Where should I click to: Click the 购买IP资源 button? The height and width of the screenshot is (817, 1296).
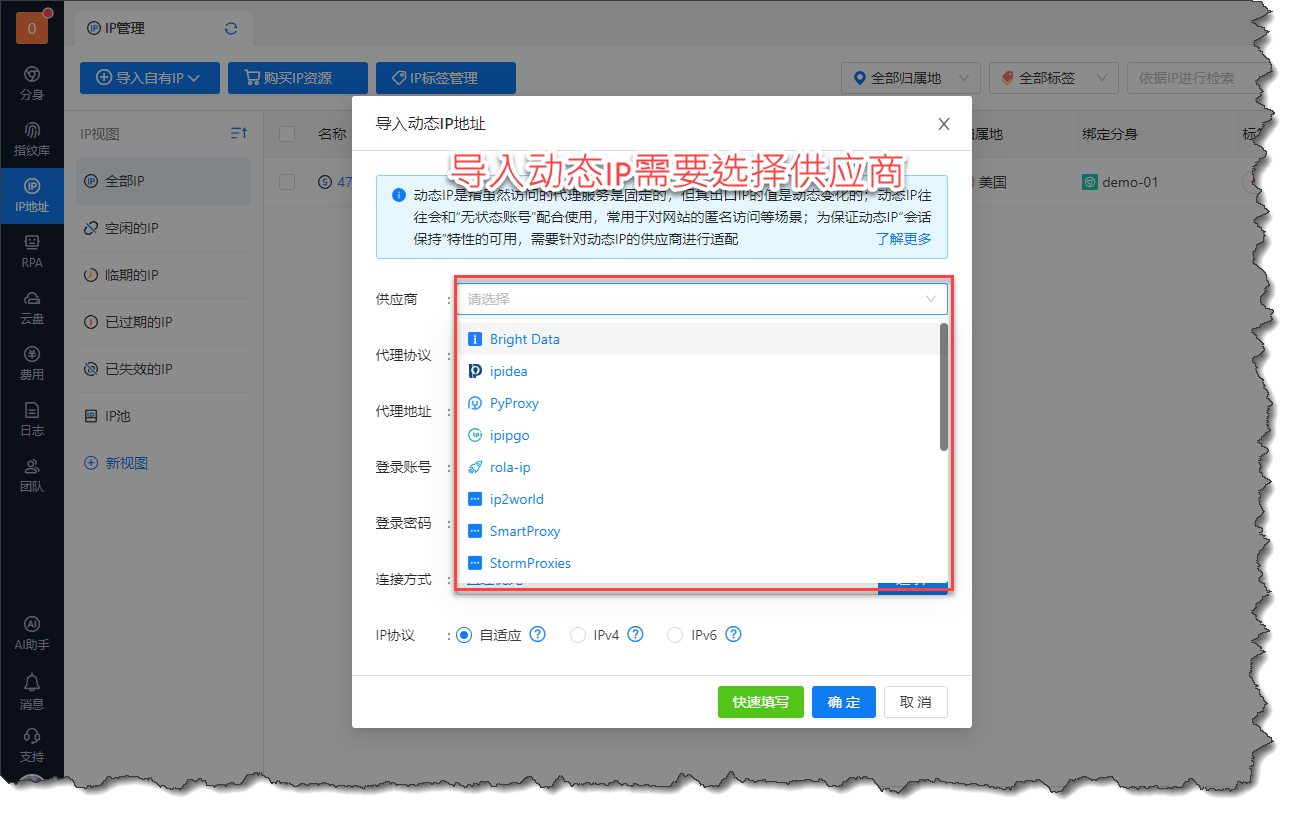(297, 78)
